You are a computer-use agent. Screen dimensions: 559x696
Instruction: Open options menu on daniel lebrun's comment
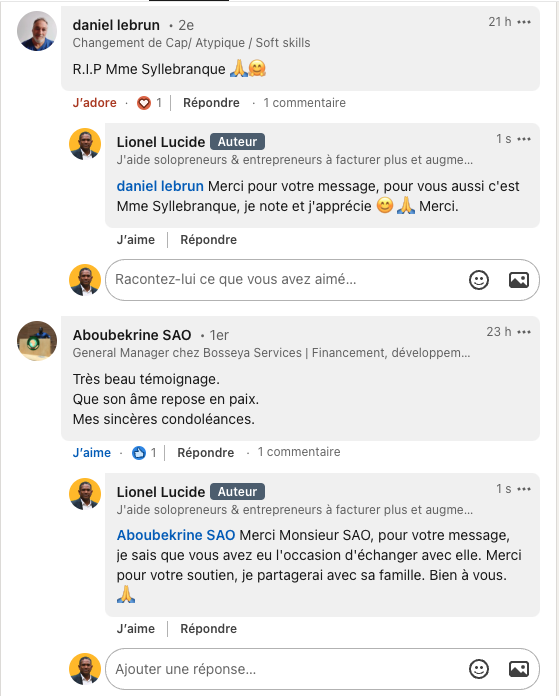point(524,22)
